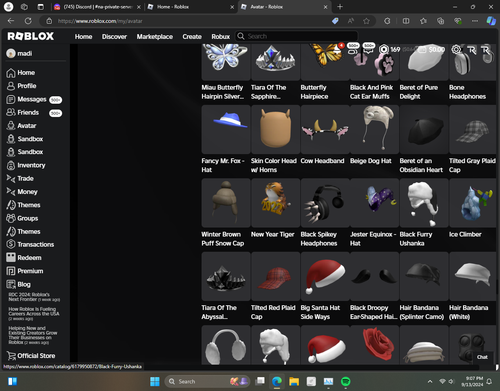Select the Jester Equinox Hat thumbnail

(x=374, y=203)
